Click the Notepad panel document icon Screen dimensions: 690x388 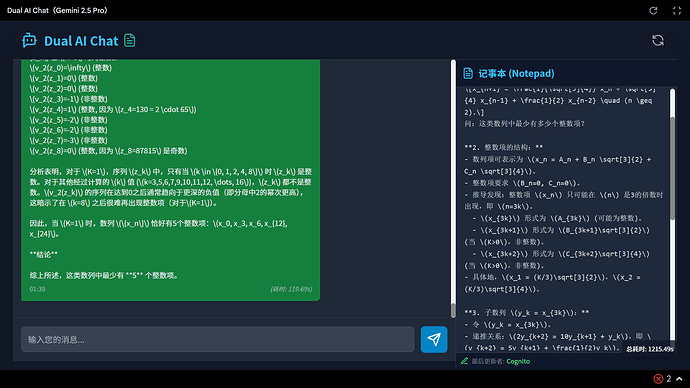(468, 73)
